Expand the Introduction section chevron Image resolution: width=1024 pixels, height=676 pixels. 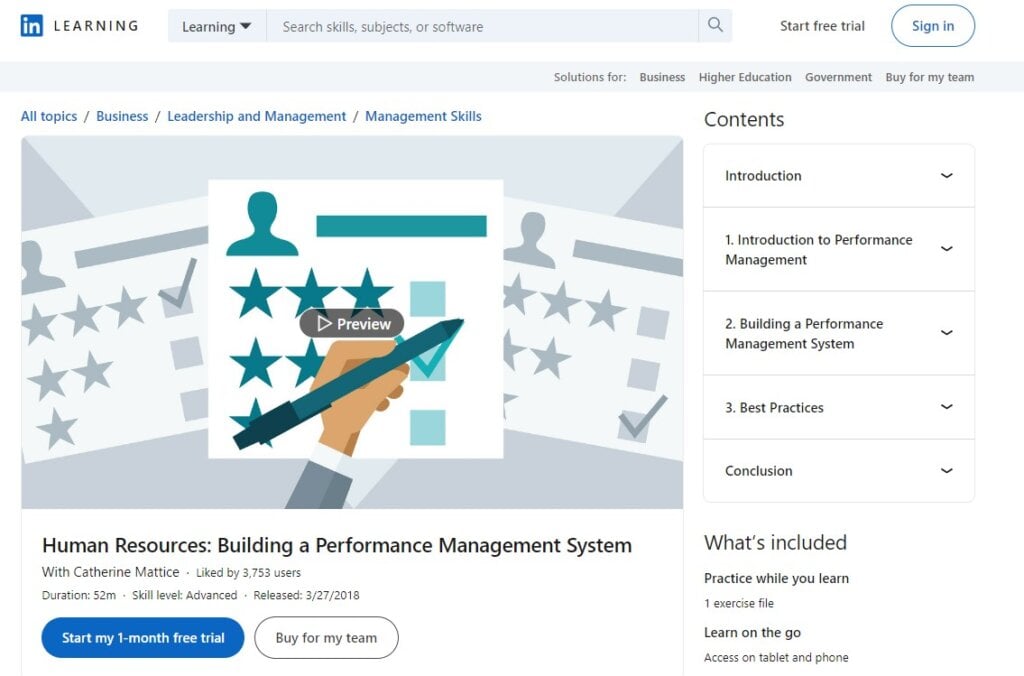point(946,175)
